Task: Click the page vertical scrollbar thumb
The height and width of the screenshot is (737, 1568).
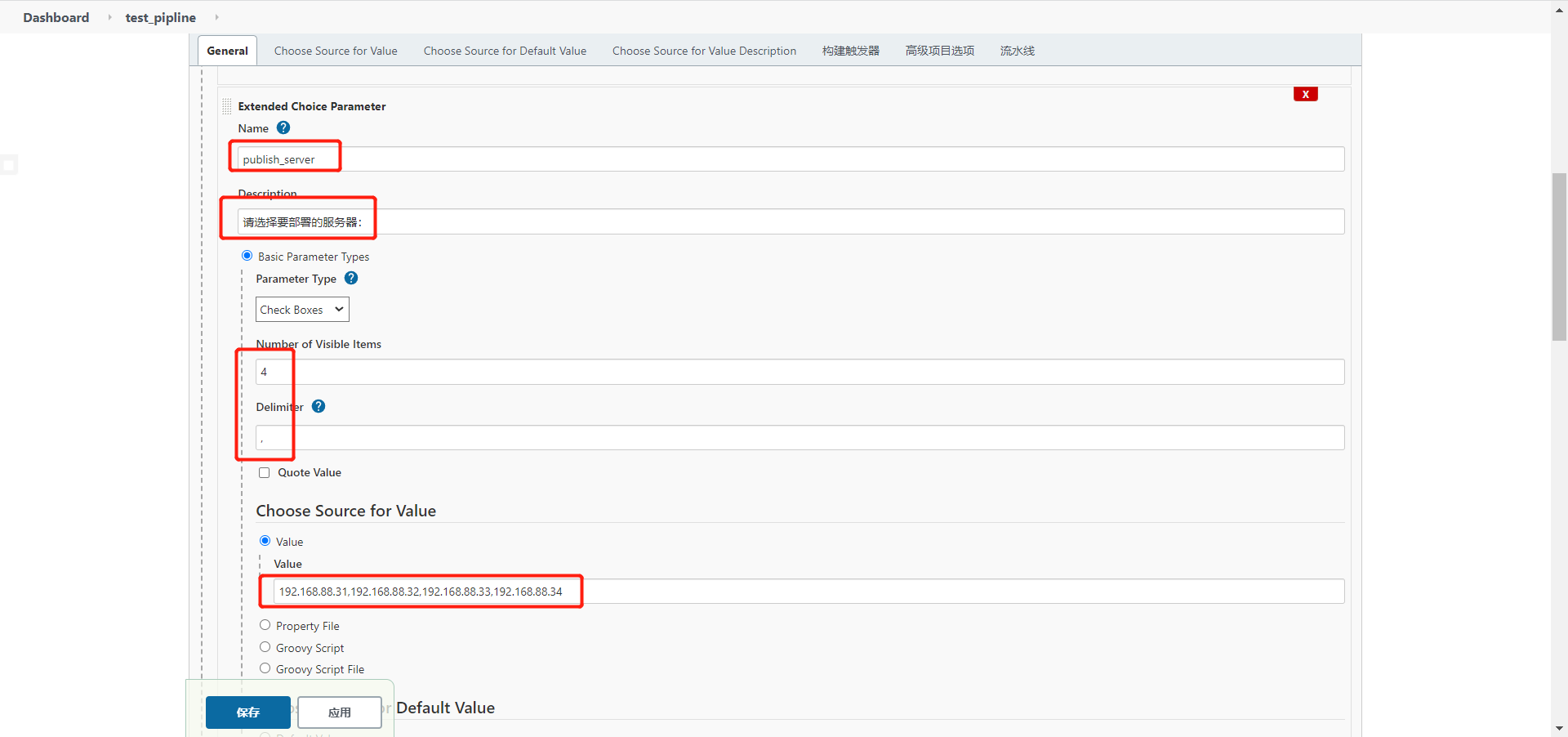Action: click(x=1559, y=257)
